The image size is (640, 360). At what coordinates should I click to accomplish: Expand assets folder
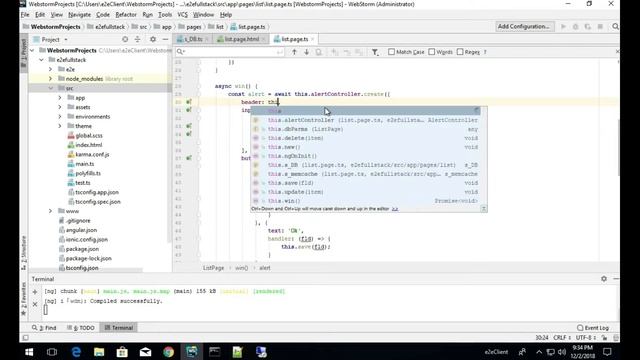[x=60, y=107]
